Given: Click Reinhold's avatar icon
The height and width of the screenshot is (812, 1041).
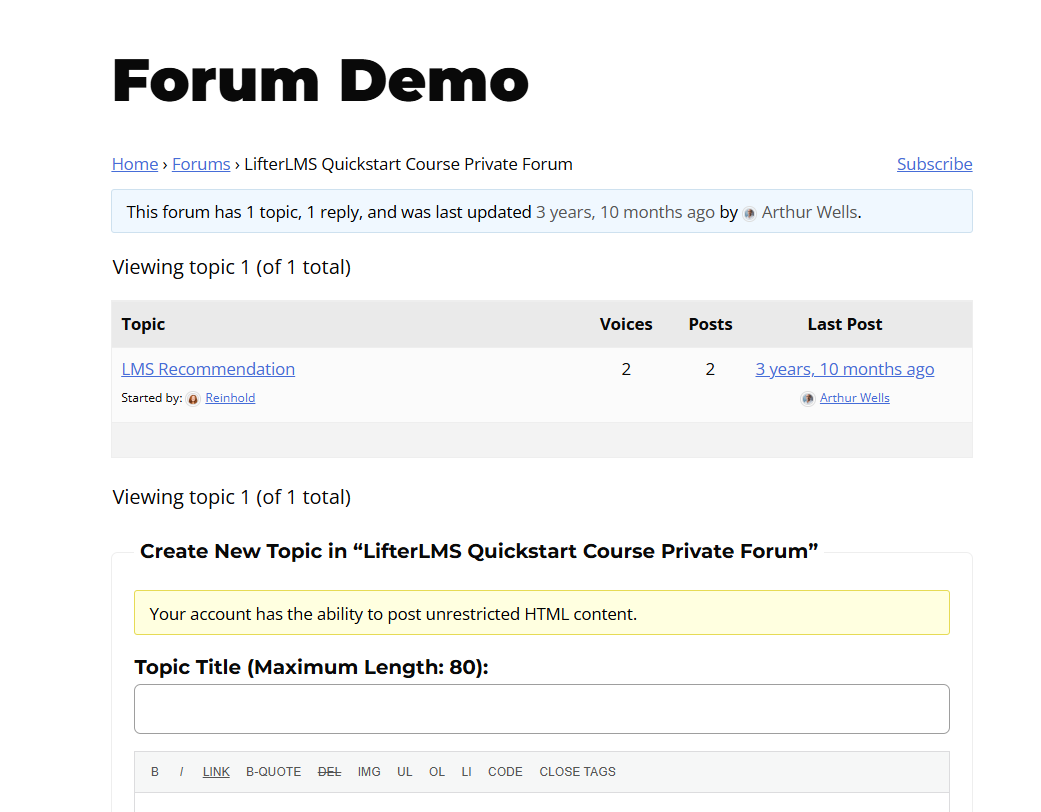Looking at the screenshot, I should point(193,398).
